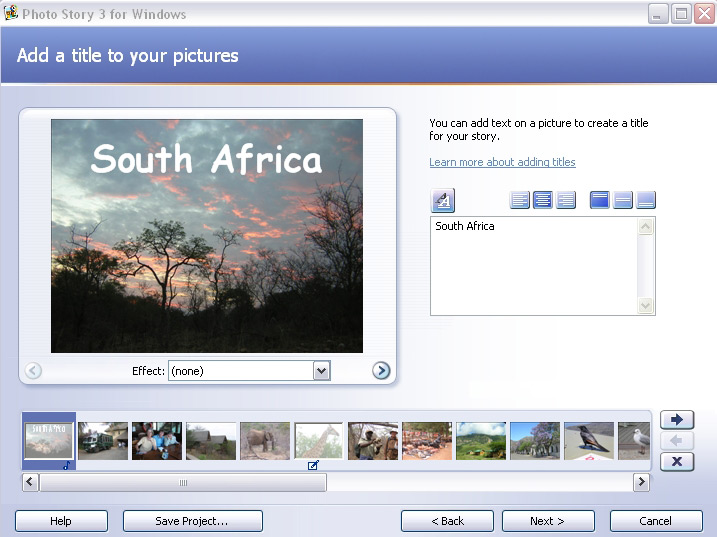Center the title text horizontally
This screenshot has height=537, width=717.
coord(543,200)
